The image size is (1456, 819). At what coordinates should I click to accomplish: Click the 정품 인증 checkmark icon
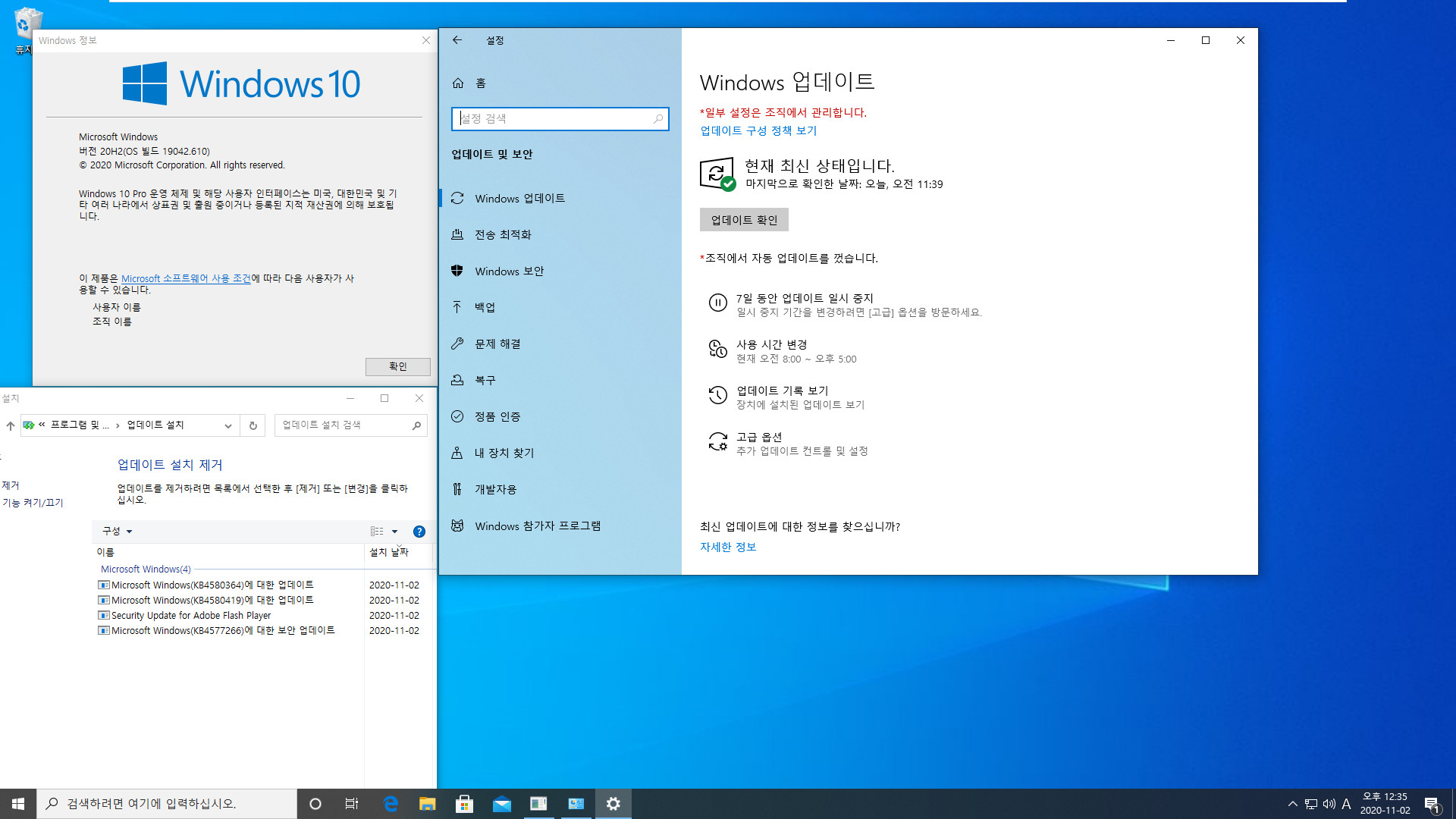coord(457,416)
